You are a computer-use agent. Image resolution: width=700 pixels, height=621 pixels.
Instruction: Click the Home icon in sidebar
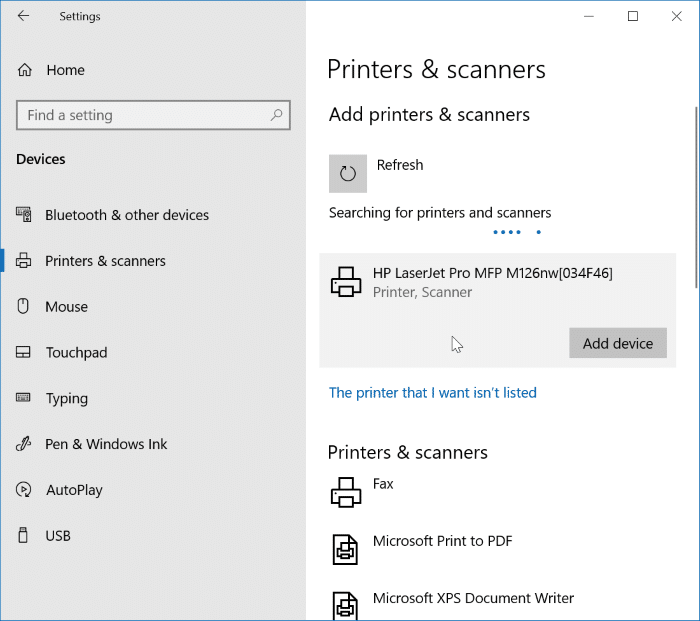[25, 70]
